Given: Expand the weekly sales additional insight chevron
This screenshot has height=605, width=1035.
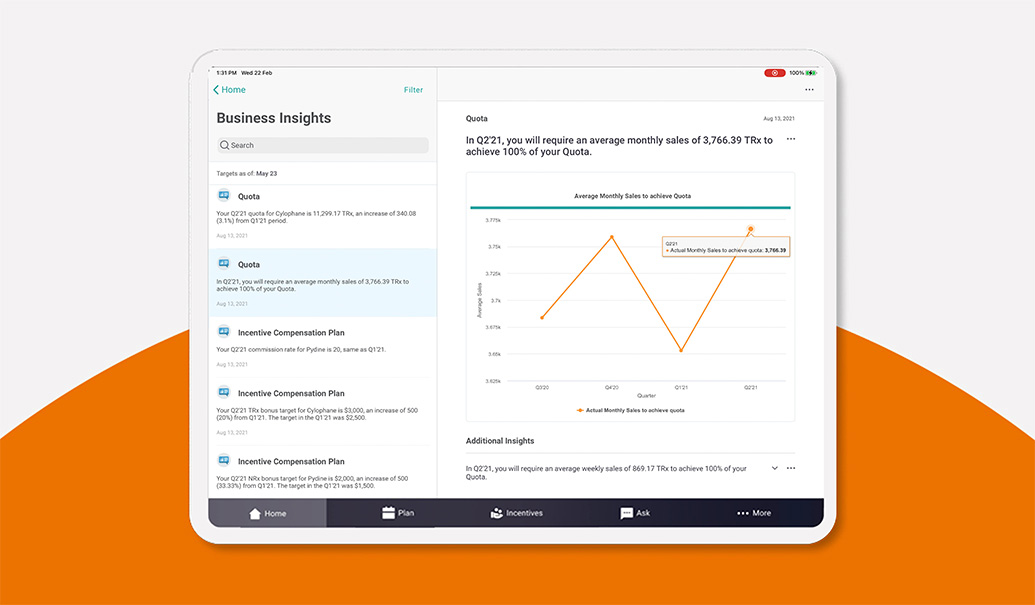Looking at the screenshot, I should tap(774, 468).
